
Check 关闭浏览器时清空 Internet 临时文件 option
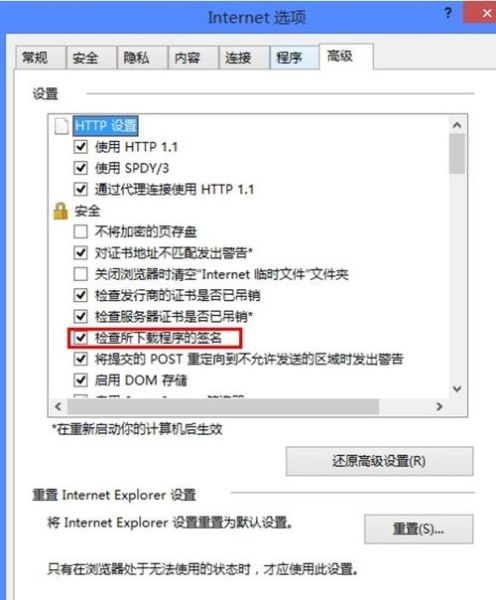coord(80,274)
